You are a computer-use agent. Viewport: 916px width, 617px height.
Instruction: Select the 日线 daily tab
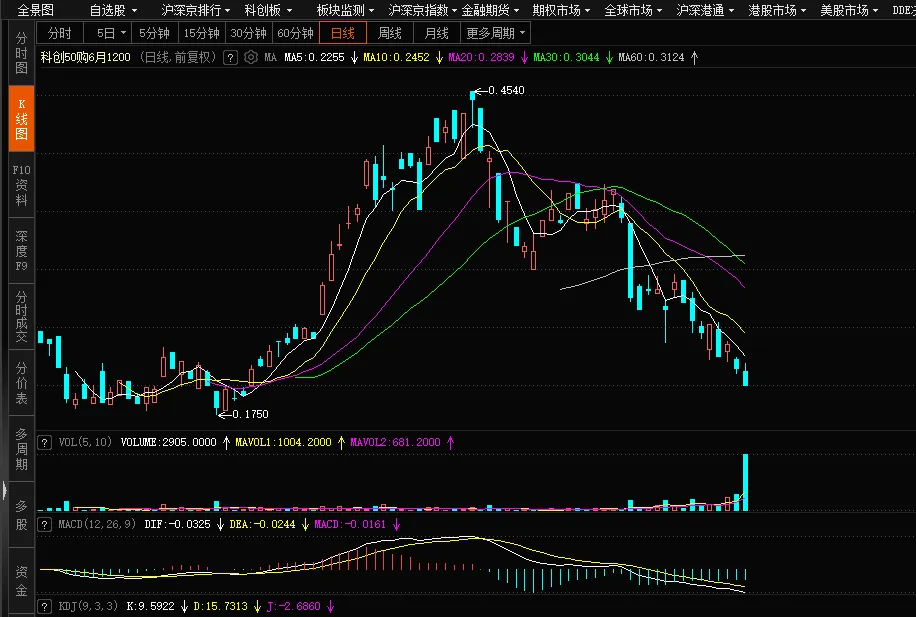pyautogui.click(x=343, y=33)
